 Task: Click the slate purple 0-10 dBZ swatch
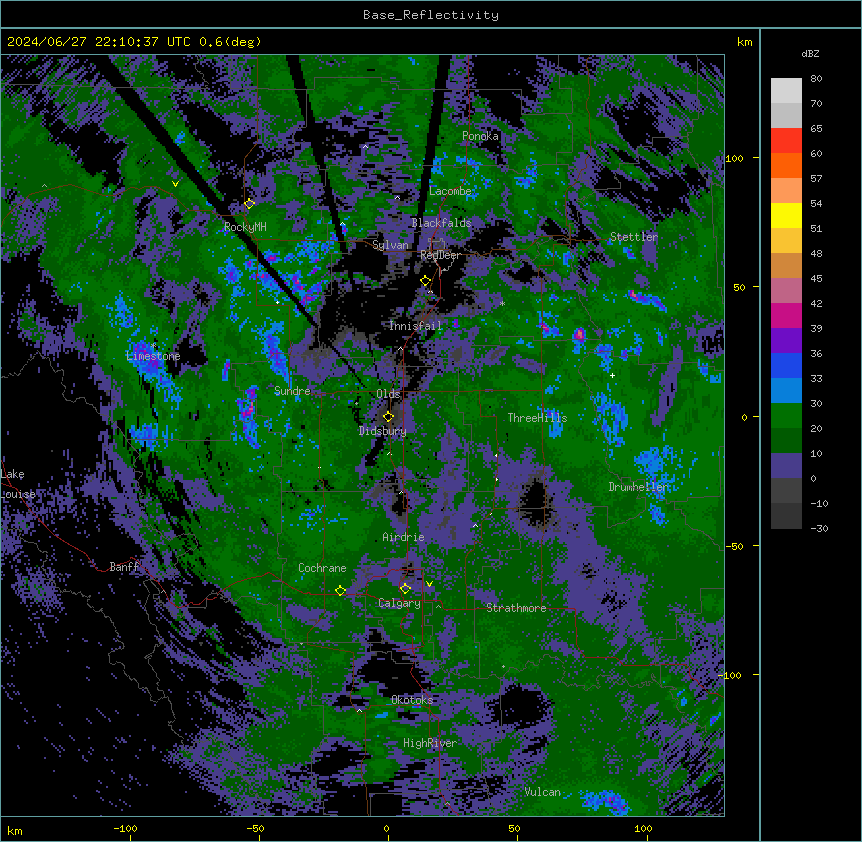pos(786,466)
